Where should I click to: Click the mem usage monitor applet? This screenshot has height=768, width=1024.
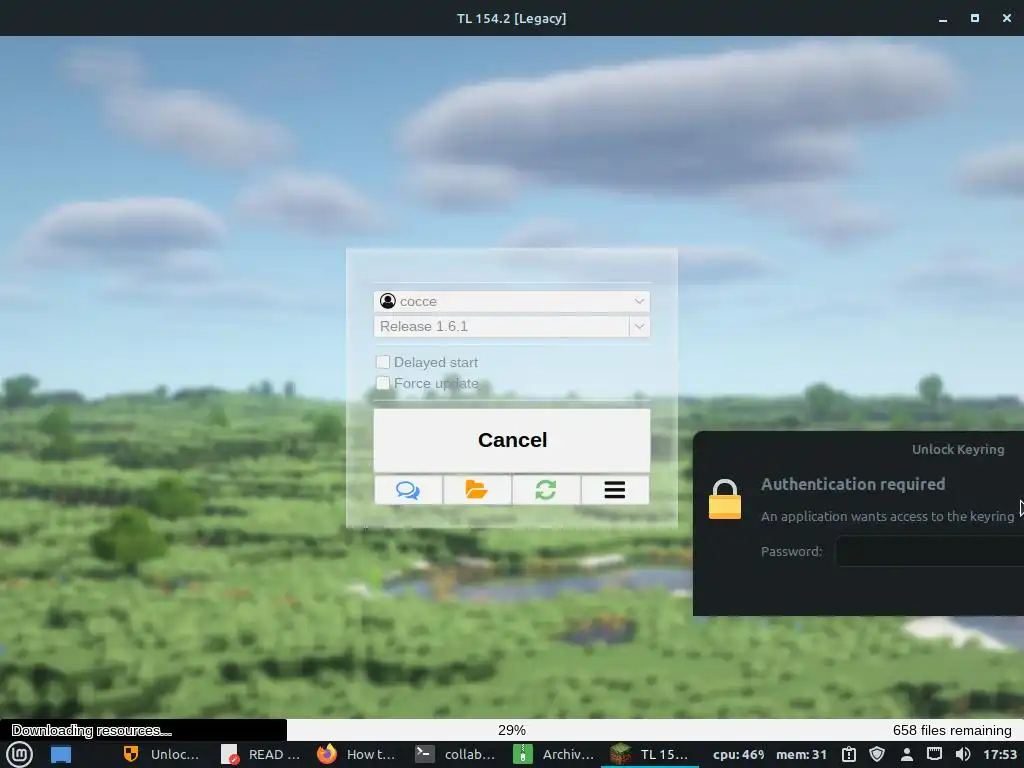801,754
